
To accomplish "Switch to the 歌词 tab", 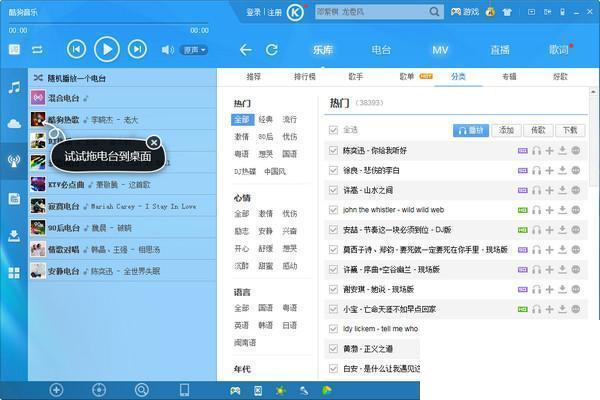I will tap(558, 50).
